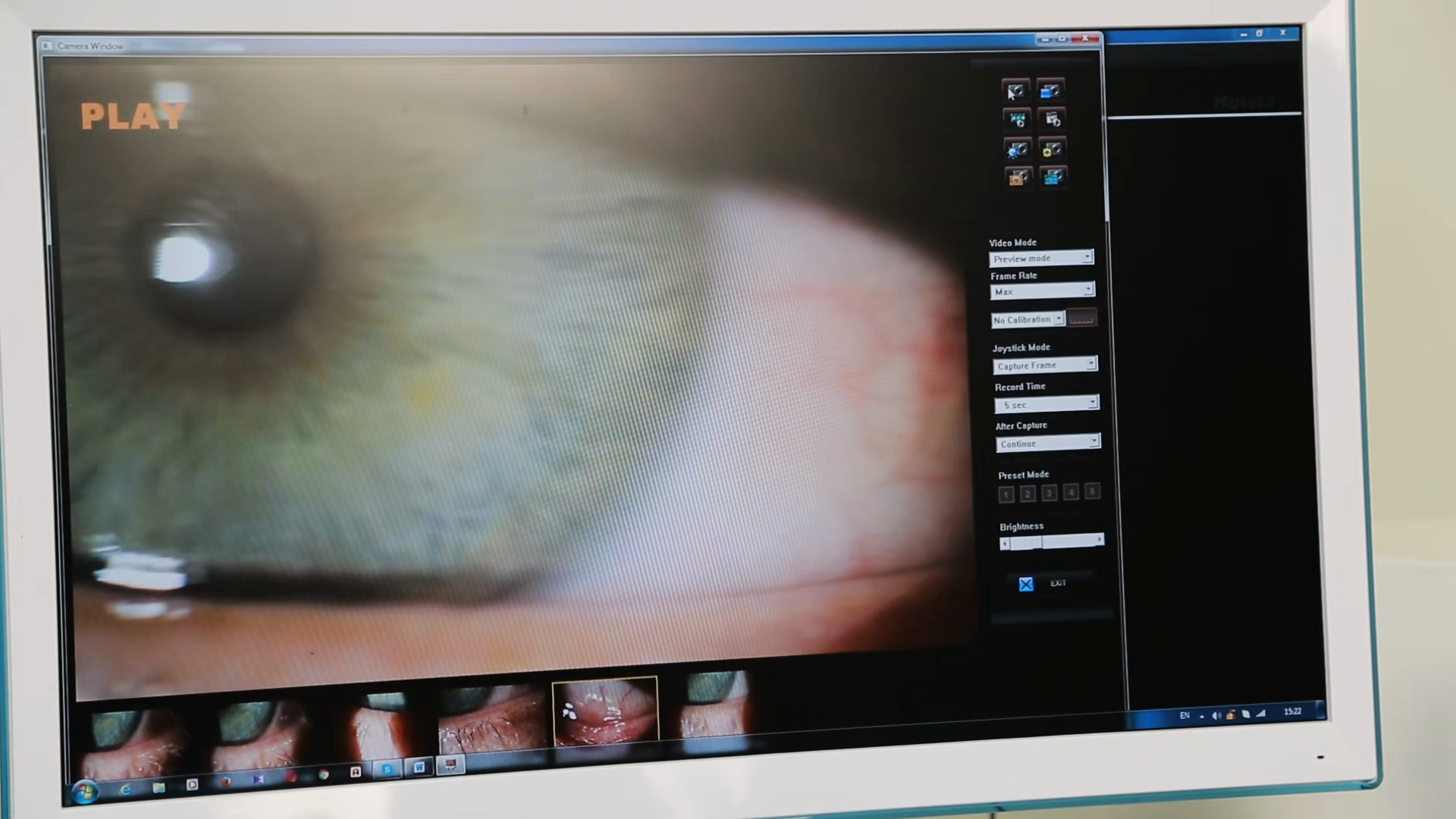Select Preset Mode 1
The height and width of the screenshot is (819, 1456).
[x=1006, y=494]
